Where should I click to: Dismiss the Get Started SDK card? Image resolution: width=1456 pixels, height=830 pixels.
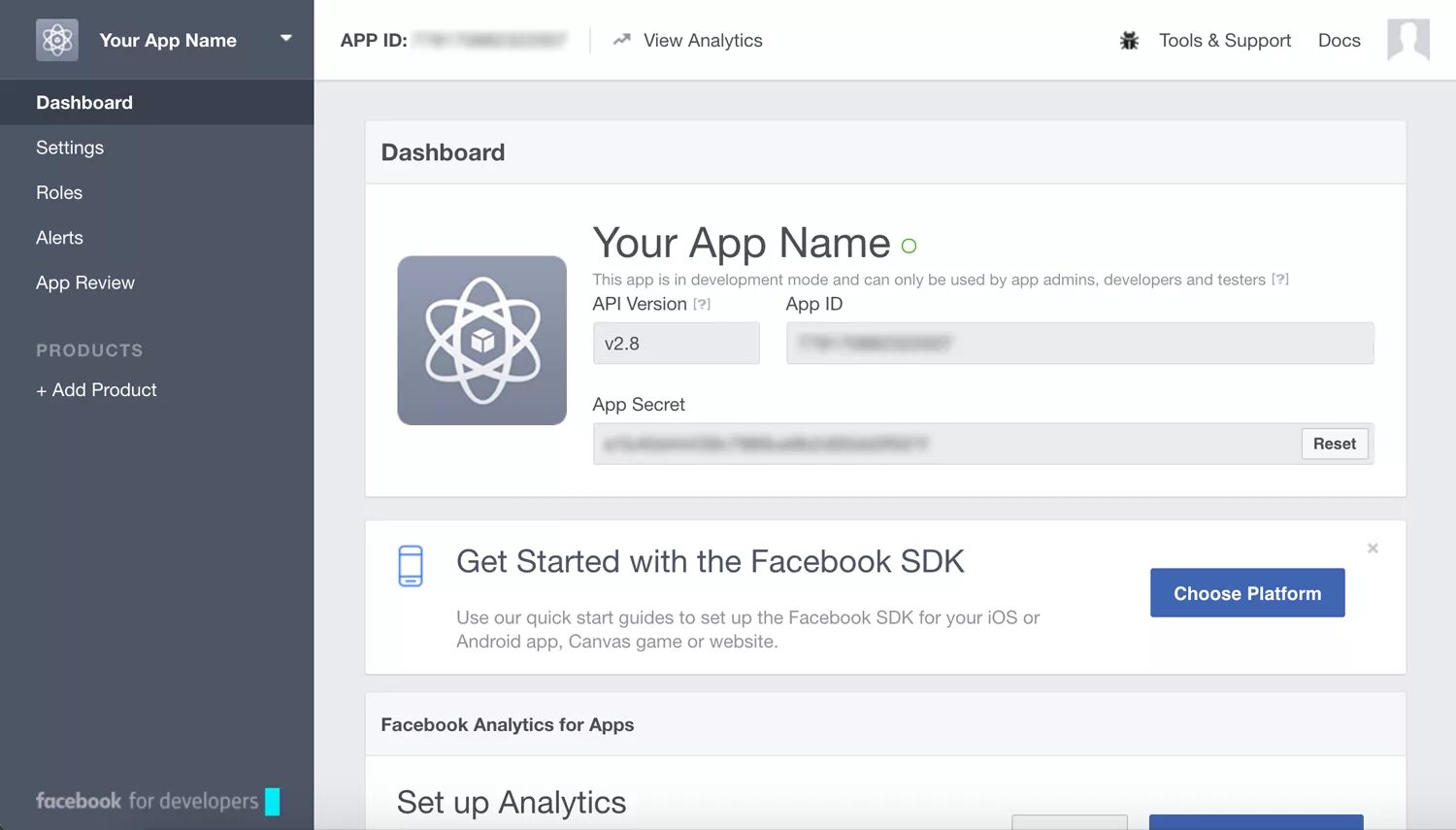[x=1373, y=548]
